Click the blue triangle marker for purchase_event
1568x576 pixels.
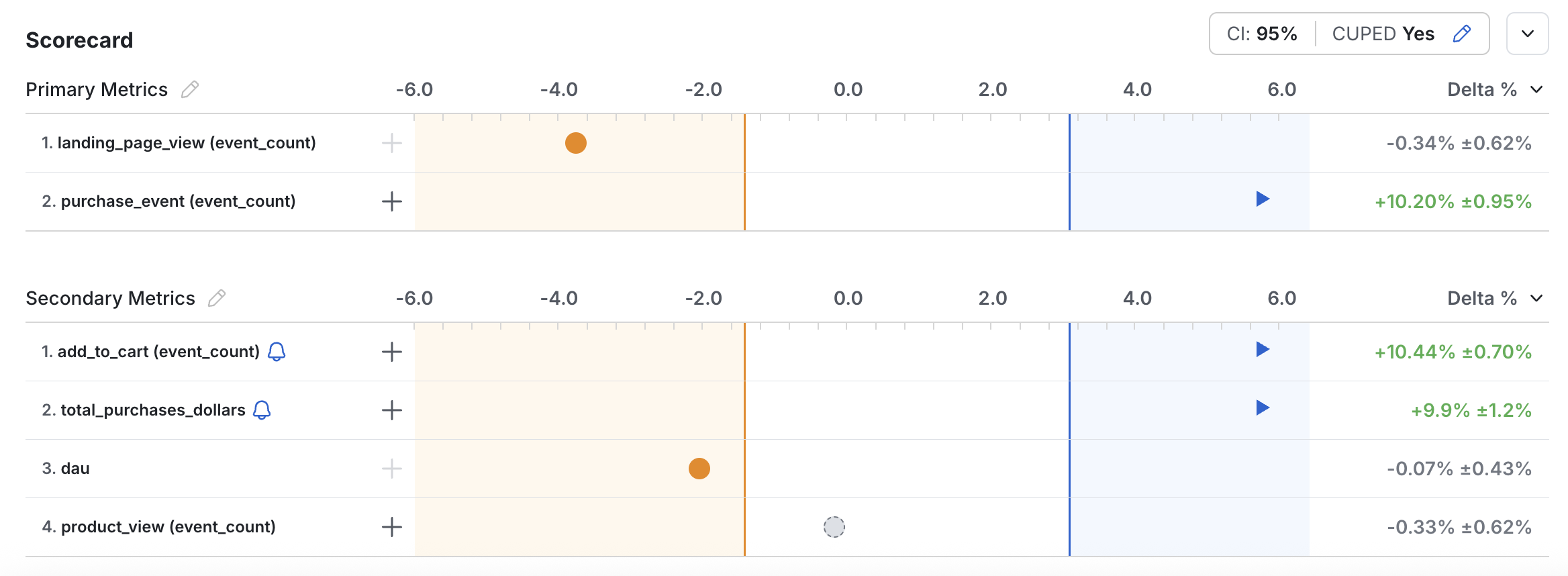[1263, 199]
